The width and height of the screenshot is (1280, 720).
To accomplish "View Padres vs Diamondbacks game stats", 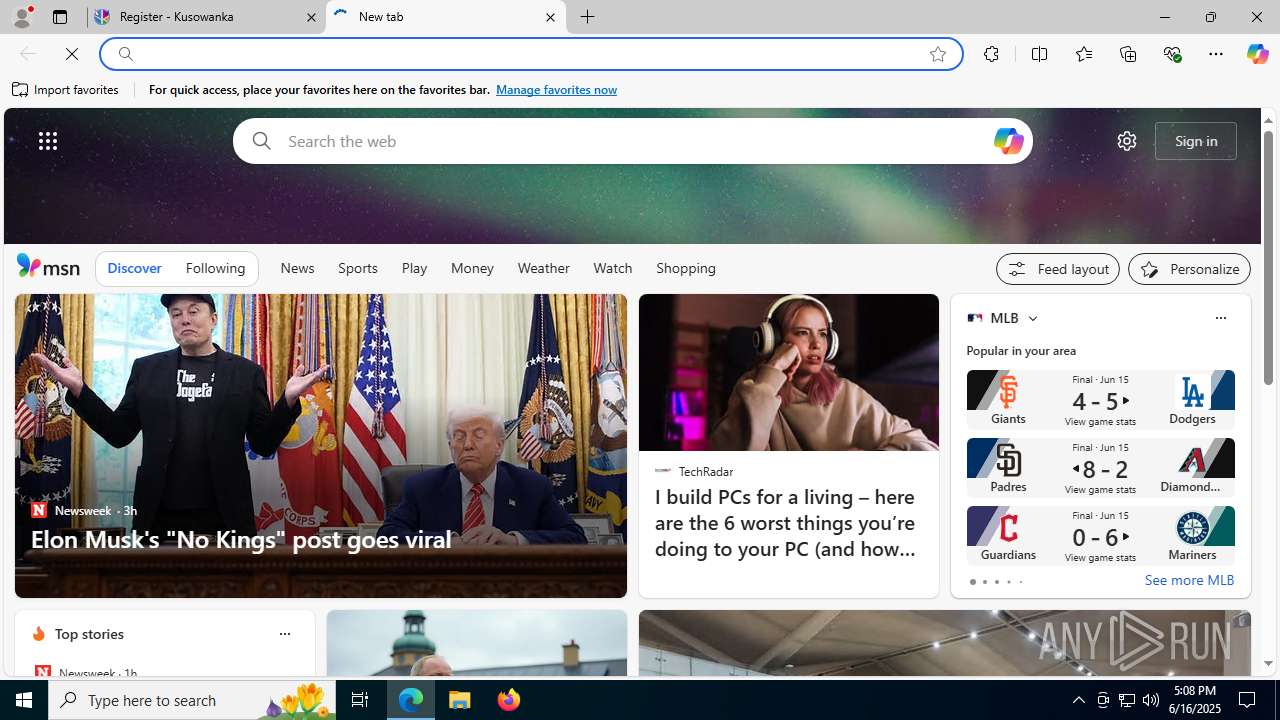I will coord(1100,490).
